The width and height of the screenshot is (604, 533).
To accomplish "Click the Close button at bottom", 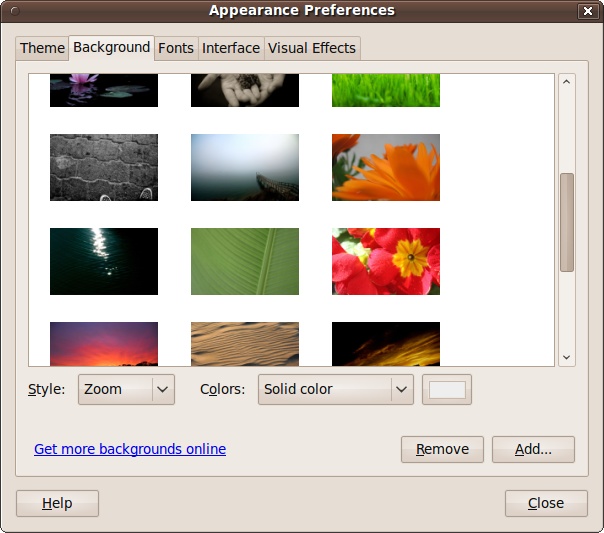I will pos(546,503).
